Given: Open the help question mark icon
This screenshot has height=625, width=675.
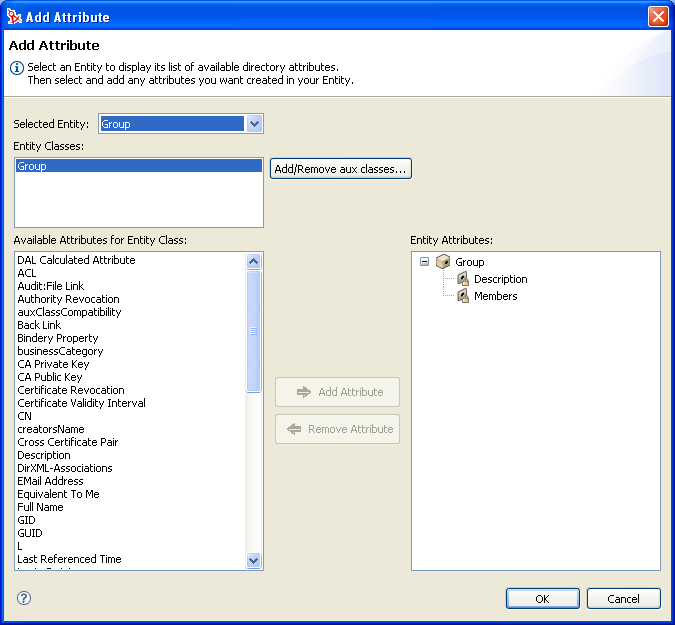Looking at the screenshot, I should coord(24,598).
